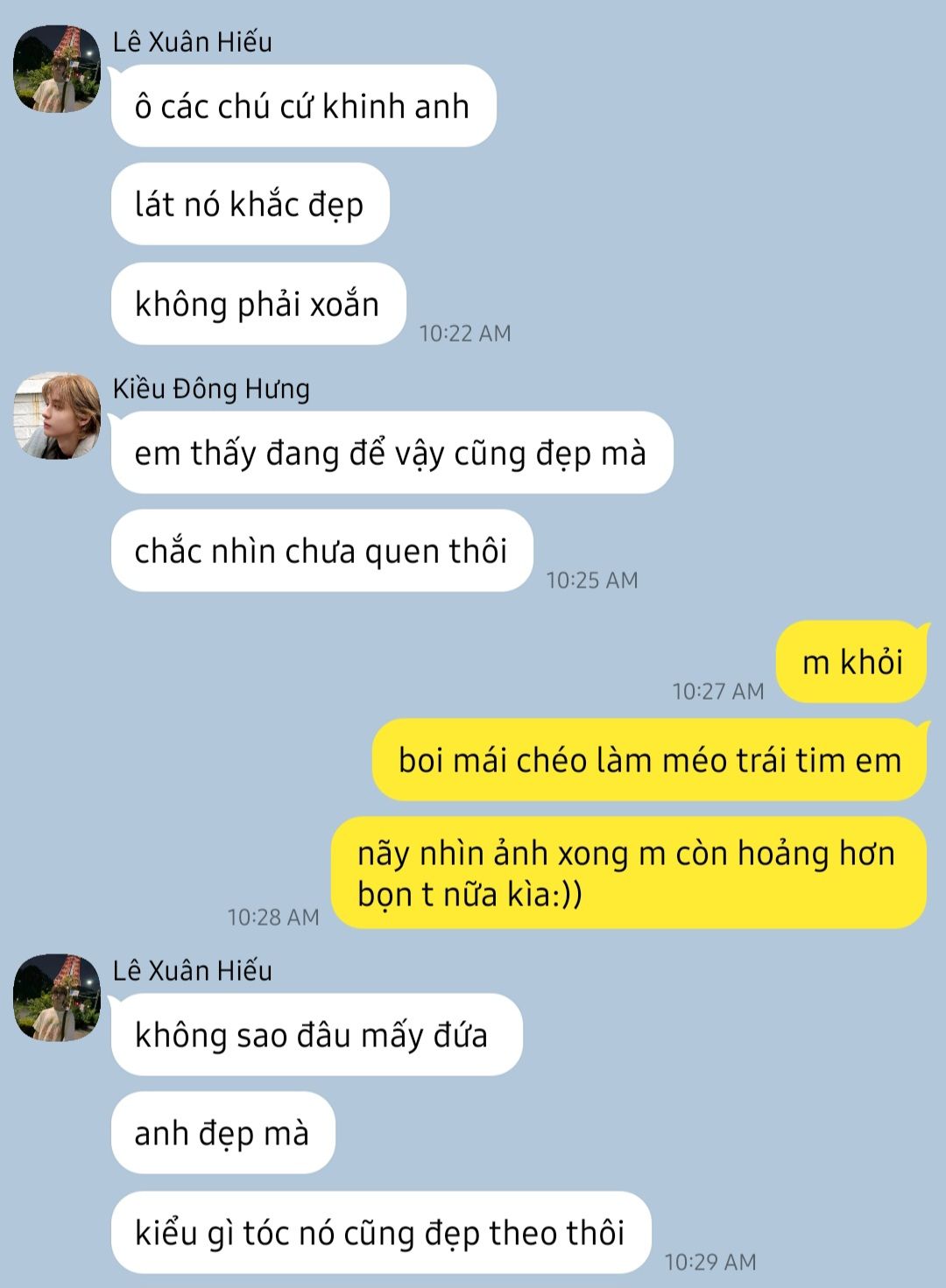Tap message 'em thấy đang để vậy cũng đẹp mà'
This screenshot has height=1288, width=946.
pyautogui.click(x=392, y=453)
